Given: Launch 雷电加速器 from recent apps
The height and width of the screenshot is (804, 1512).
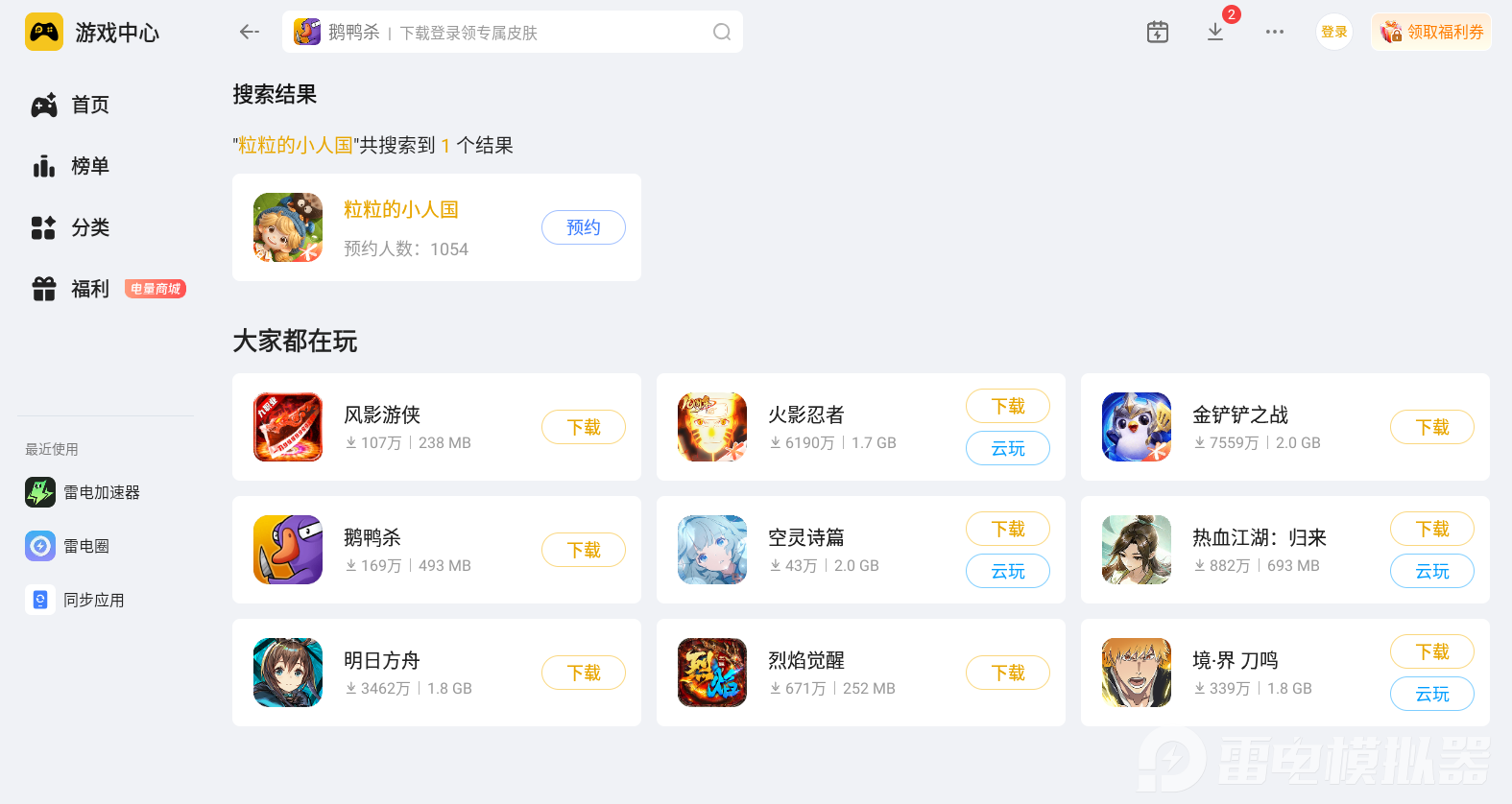Looking at the screenshot, I should click(x=83, y=492).
